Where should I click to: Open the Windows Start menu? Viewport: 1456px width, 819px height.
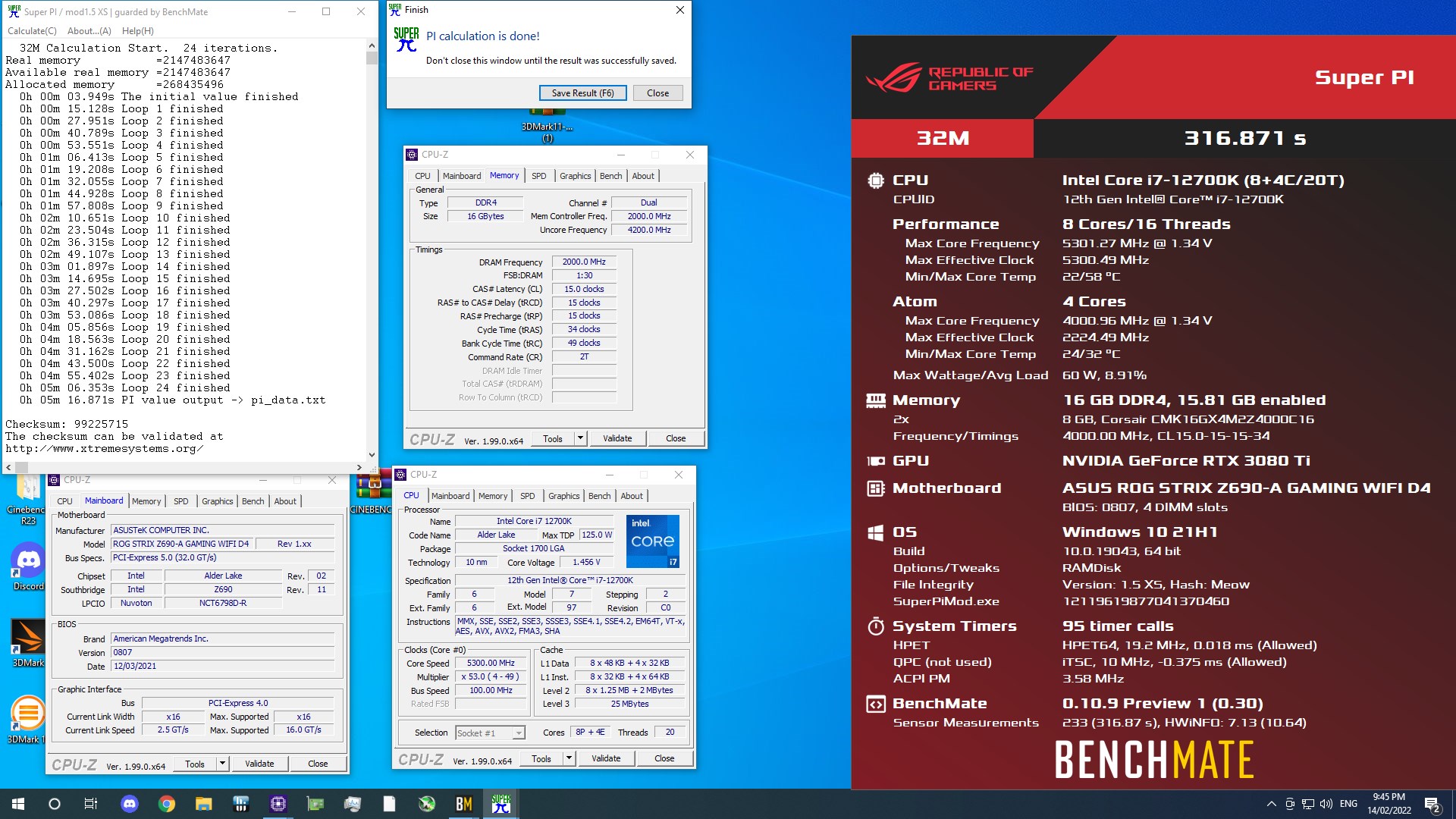pos(18,804)
